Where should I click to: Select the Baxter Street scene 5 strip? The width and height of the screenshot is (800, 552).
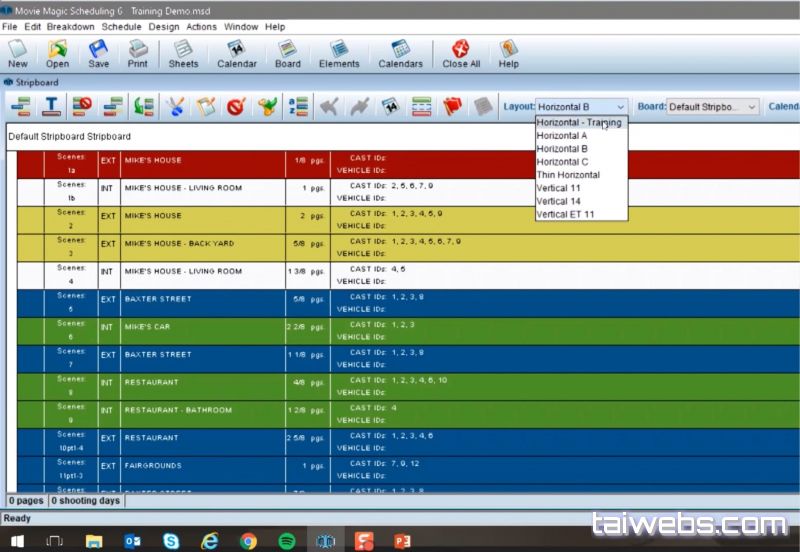coord(200,303)
